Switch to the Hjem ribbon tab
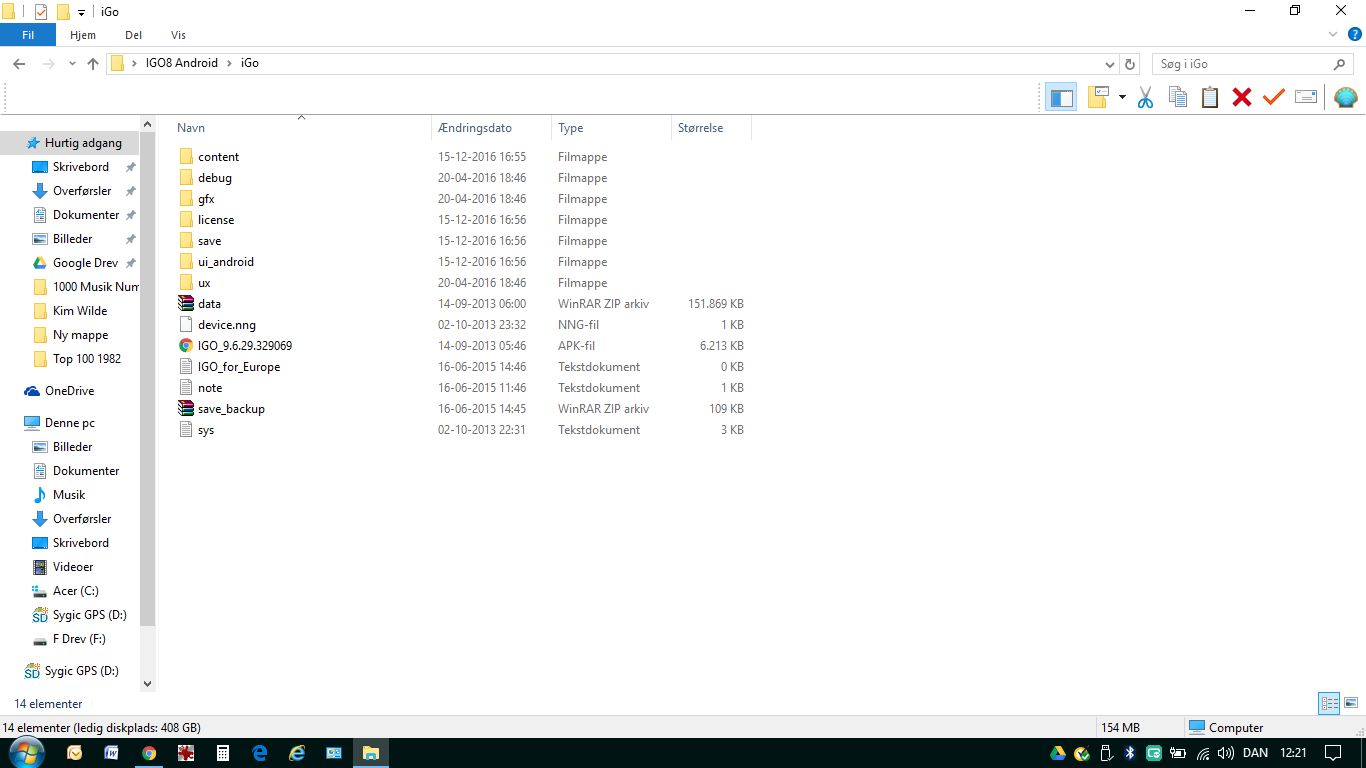The image size is (1366, 768). click(x=83, y=35)
